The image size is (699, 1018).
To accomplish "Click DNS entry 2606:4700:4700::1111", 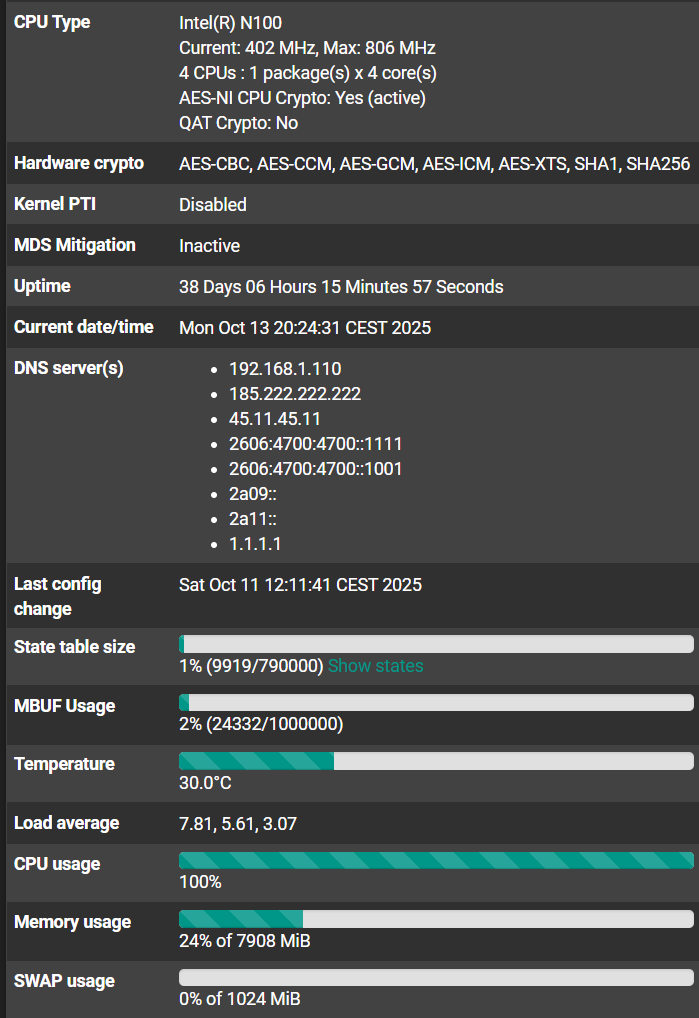I will (x=316, y=444).
